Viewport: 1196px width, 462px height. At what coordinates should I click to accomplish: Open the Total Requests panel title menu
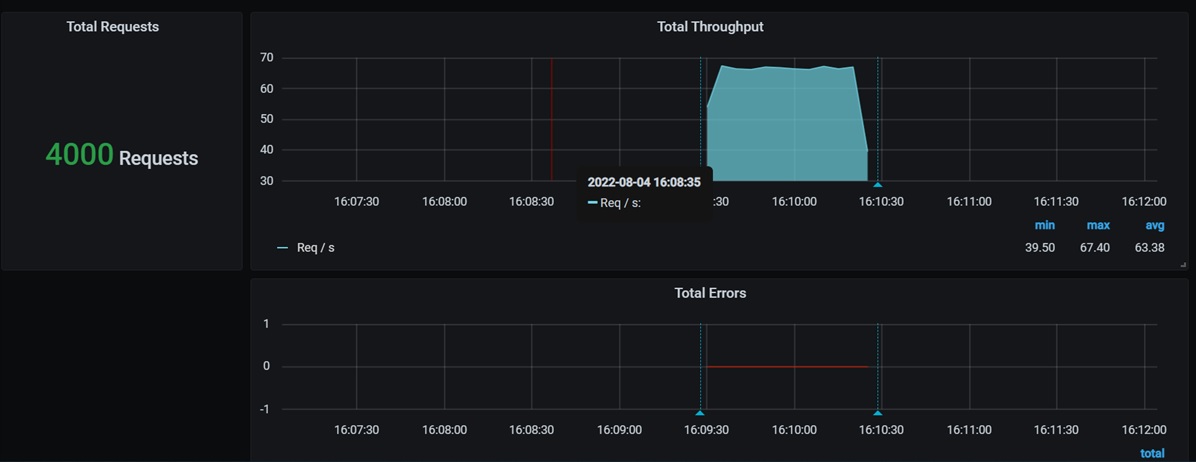[112, 27]
